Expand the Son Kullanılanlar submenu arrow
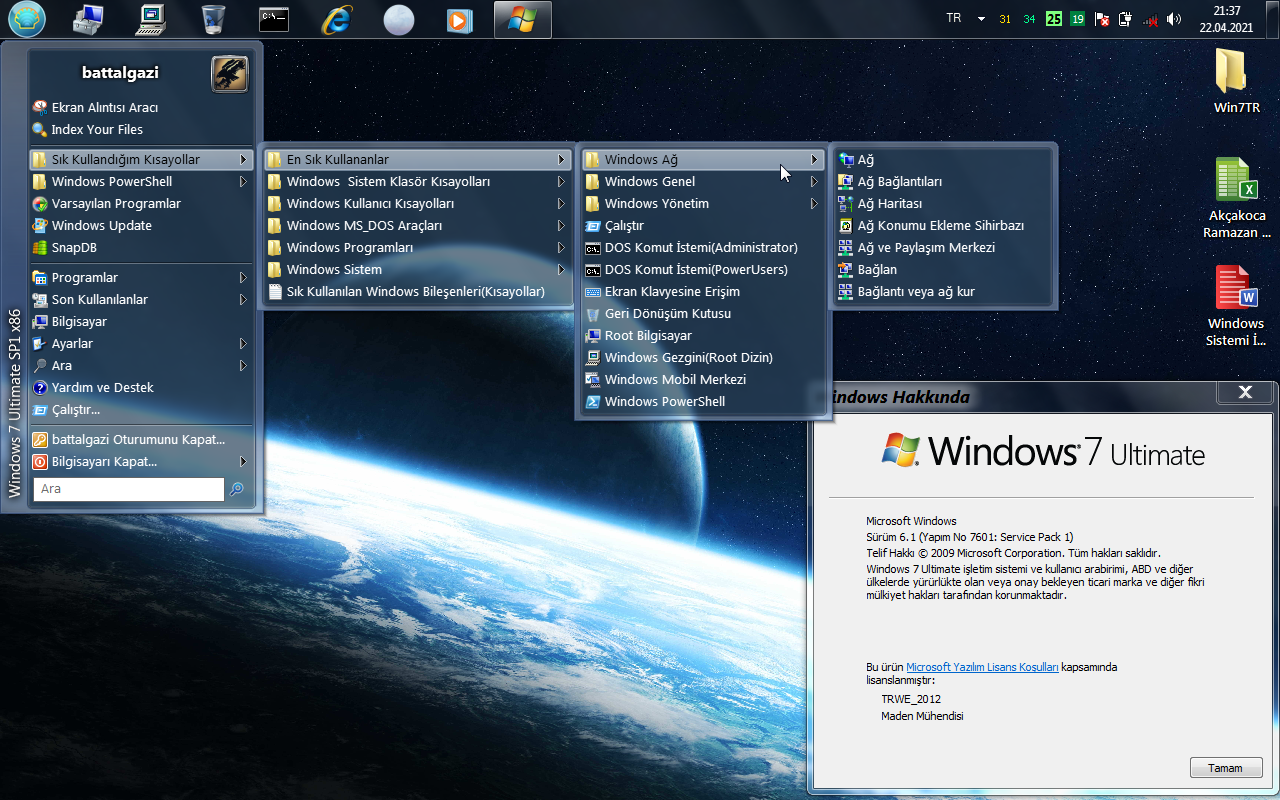 (243, 299)
